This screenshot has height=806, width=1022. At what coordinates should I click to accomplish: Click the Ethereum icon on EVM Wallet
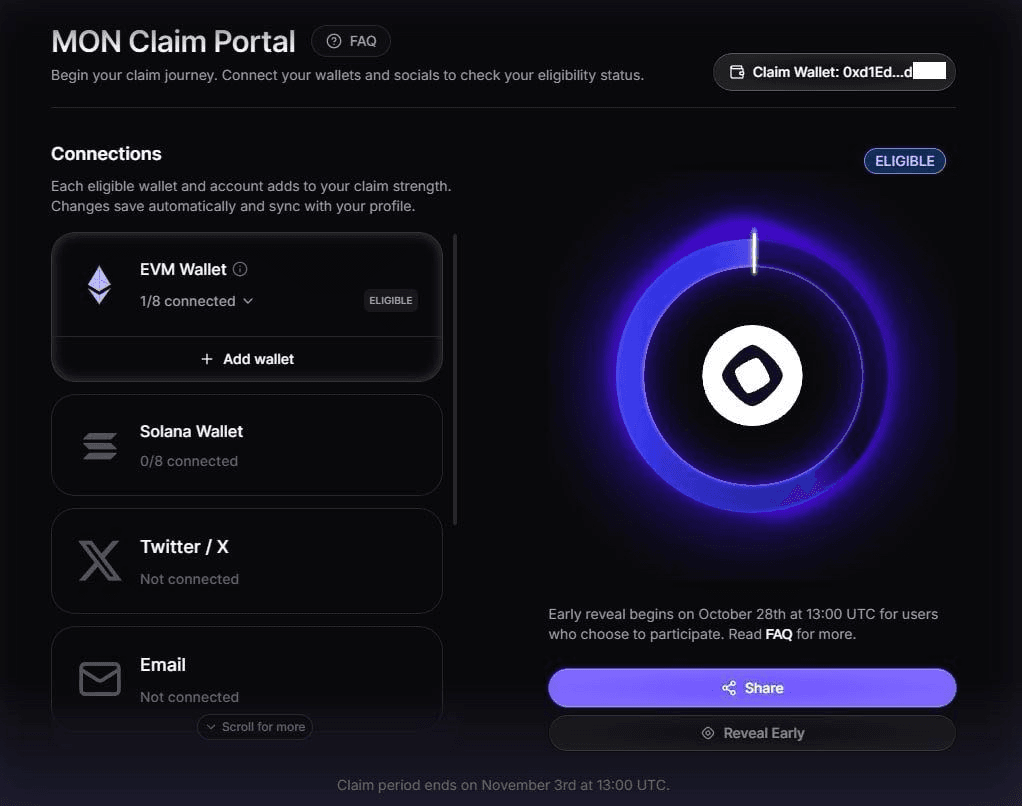(x=99, y=285)
